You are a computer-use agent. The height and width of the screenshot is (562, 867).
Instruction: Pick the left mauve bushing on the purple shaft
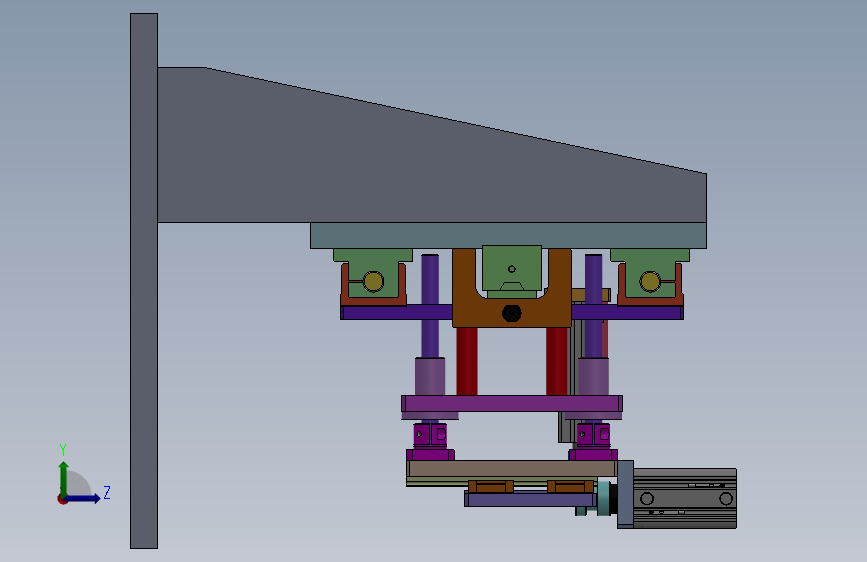[430, 376]
